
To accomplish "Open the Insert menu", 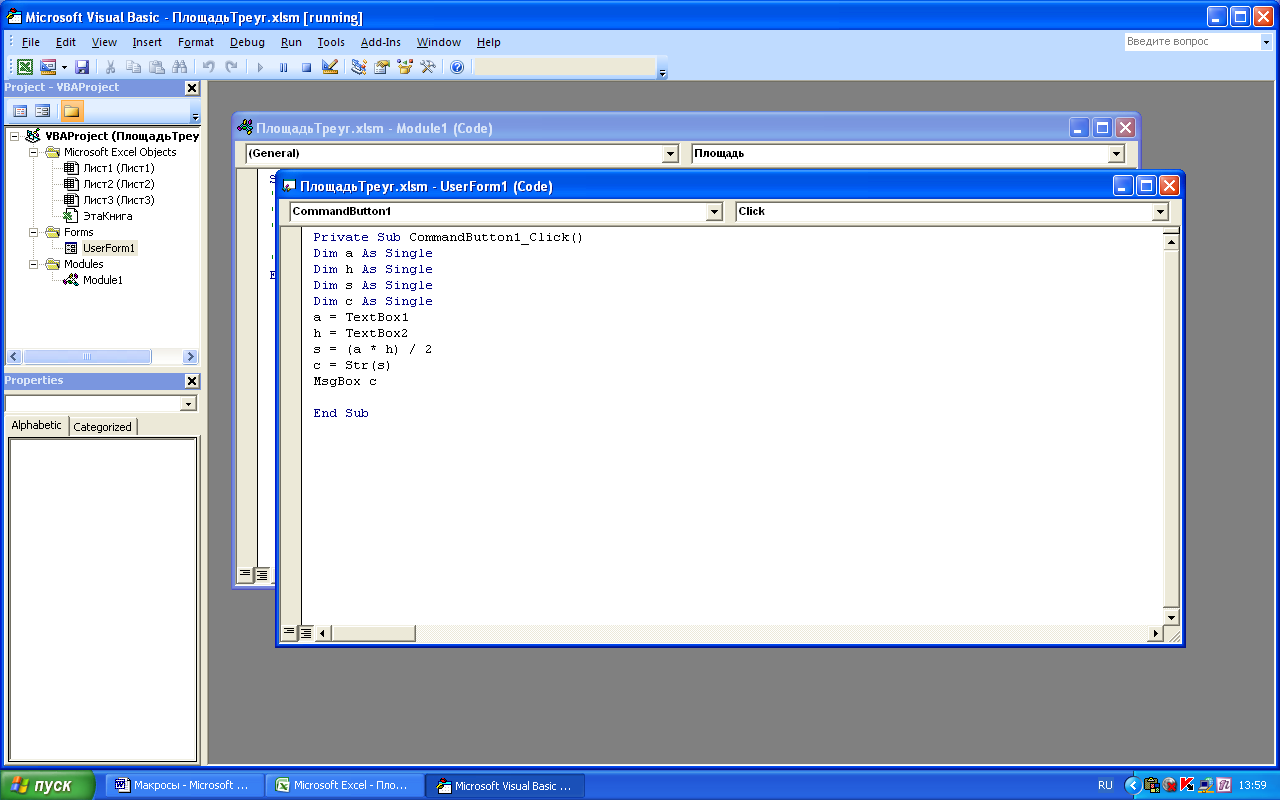I will tap(147, 42).
